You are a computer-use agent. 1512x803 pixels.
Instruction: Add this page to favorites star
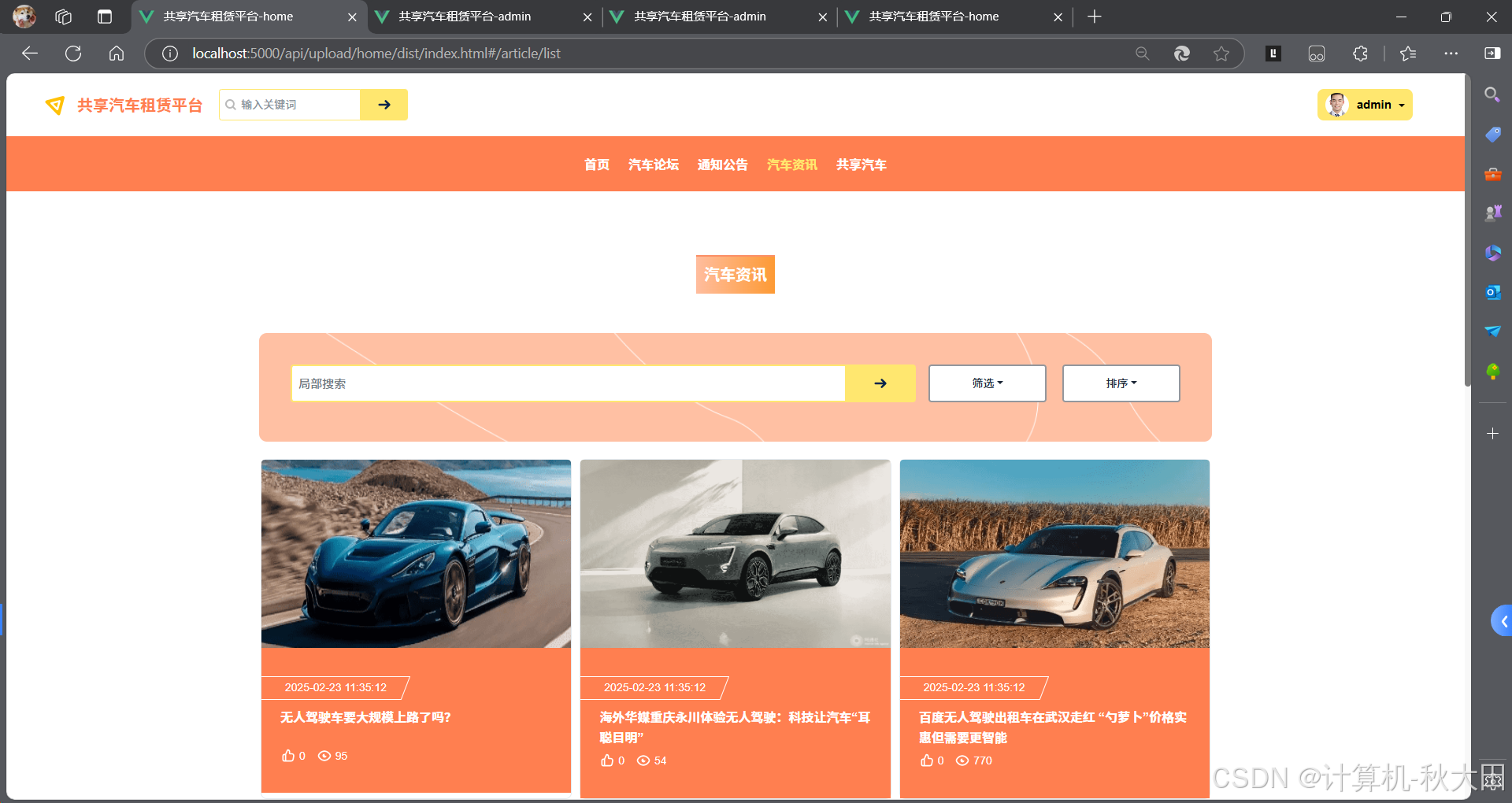click(1221, 54)
